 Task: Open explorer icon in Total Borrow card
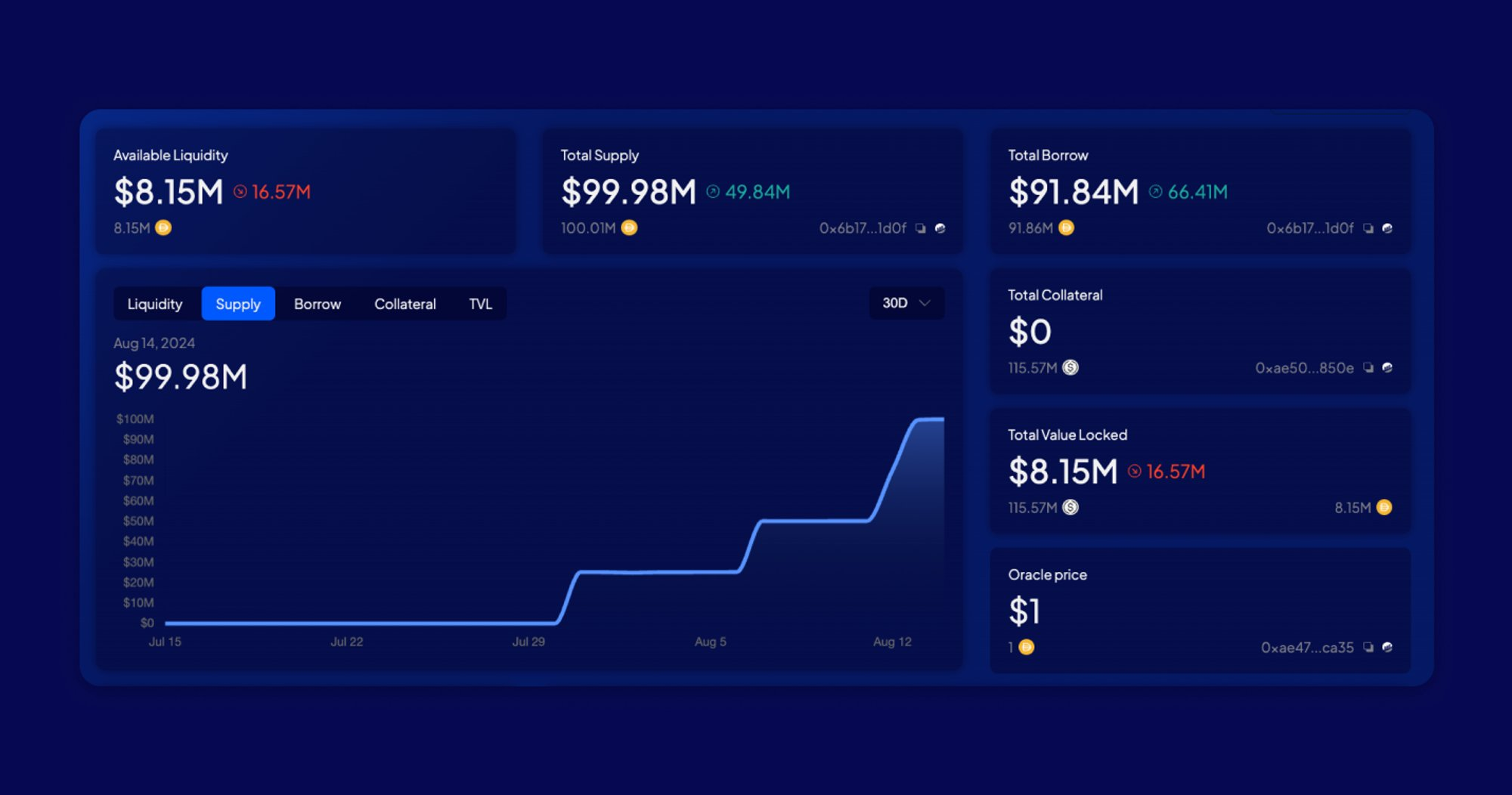click(1387, 228)
